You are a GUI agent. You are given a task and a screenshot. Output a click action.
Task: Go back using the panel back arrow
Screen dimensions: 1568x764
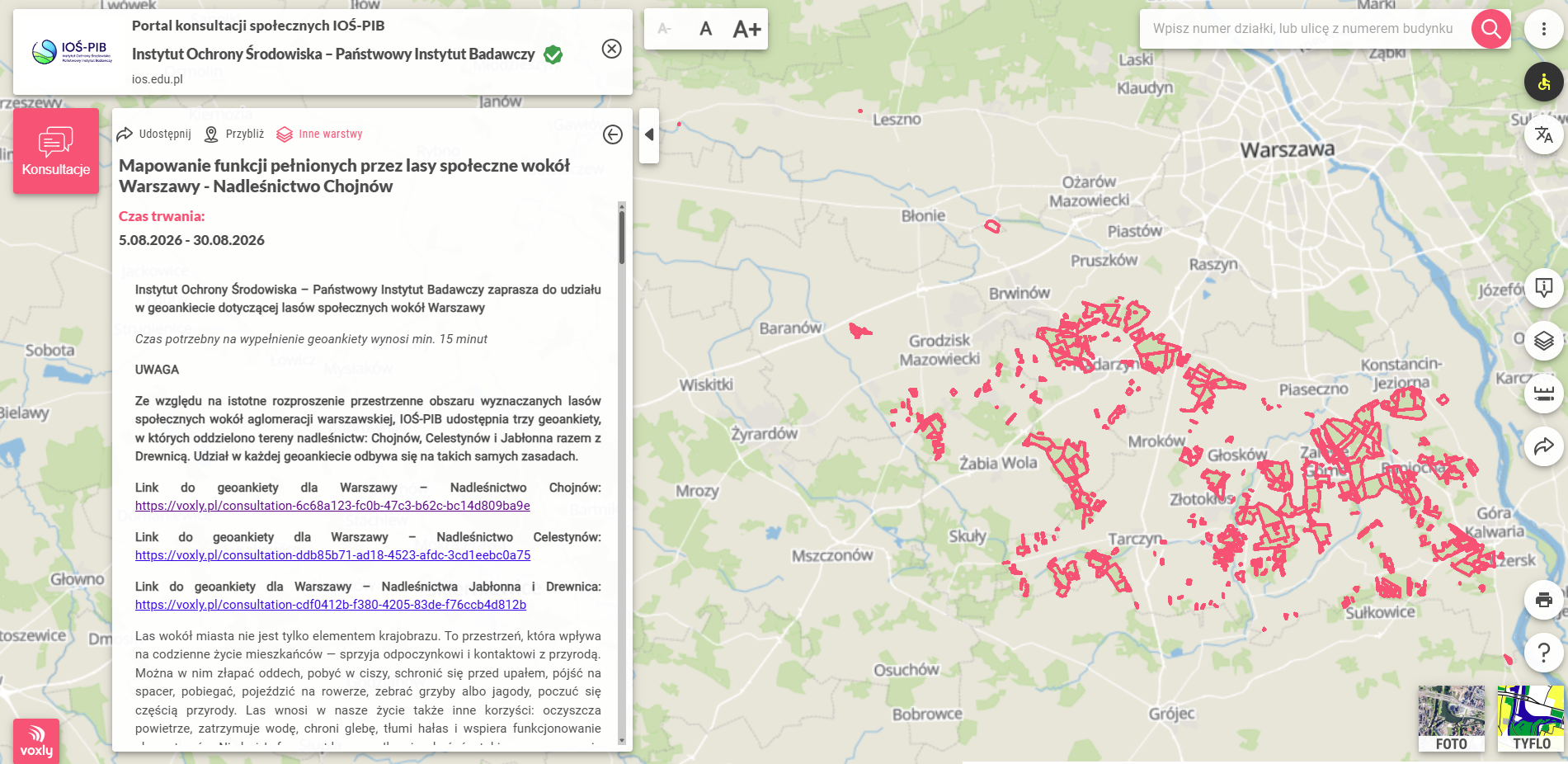(x=612, y=134)
